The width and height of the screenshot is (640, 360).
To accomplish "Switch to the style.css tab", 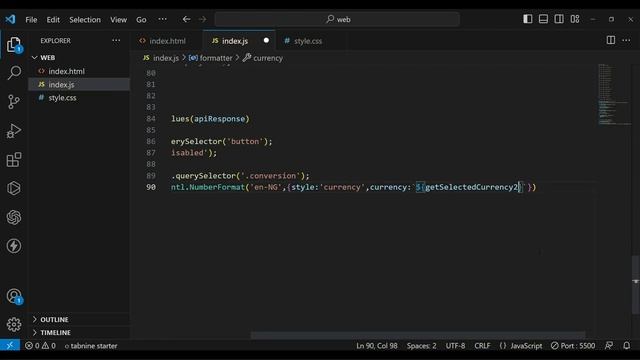I will (x=308, y=41).
